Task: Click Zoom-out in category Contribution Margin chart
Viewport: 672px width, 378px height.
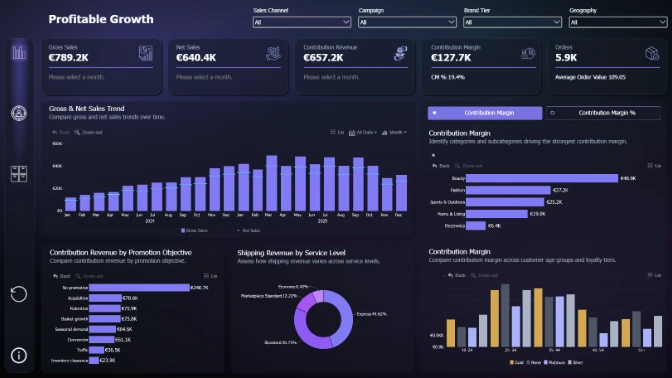Action: (x=468, y=166)
